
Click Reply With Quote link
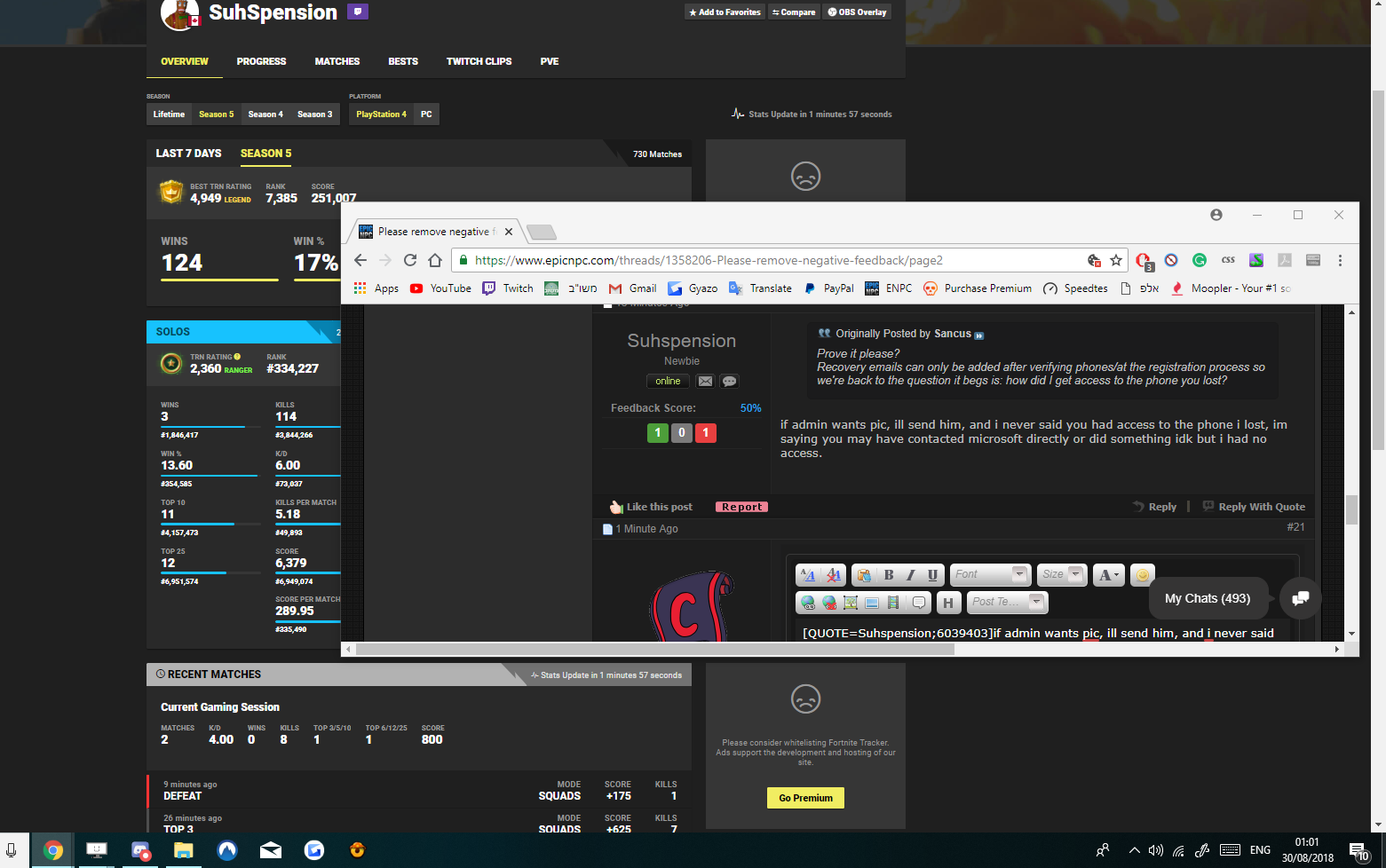(x=1254, y=507)
